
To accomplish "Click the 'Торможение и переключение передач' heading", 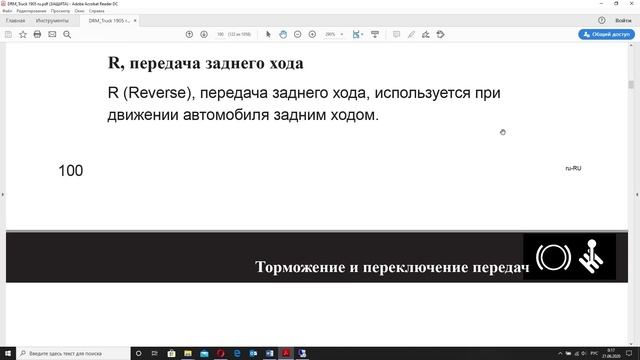I will (x=392, y=267).
